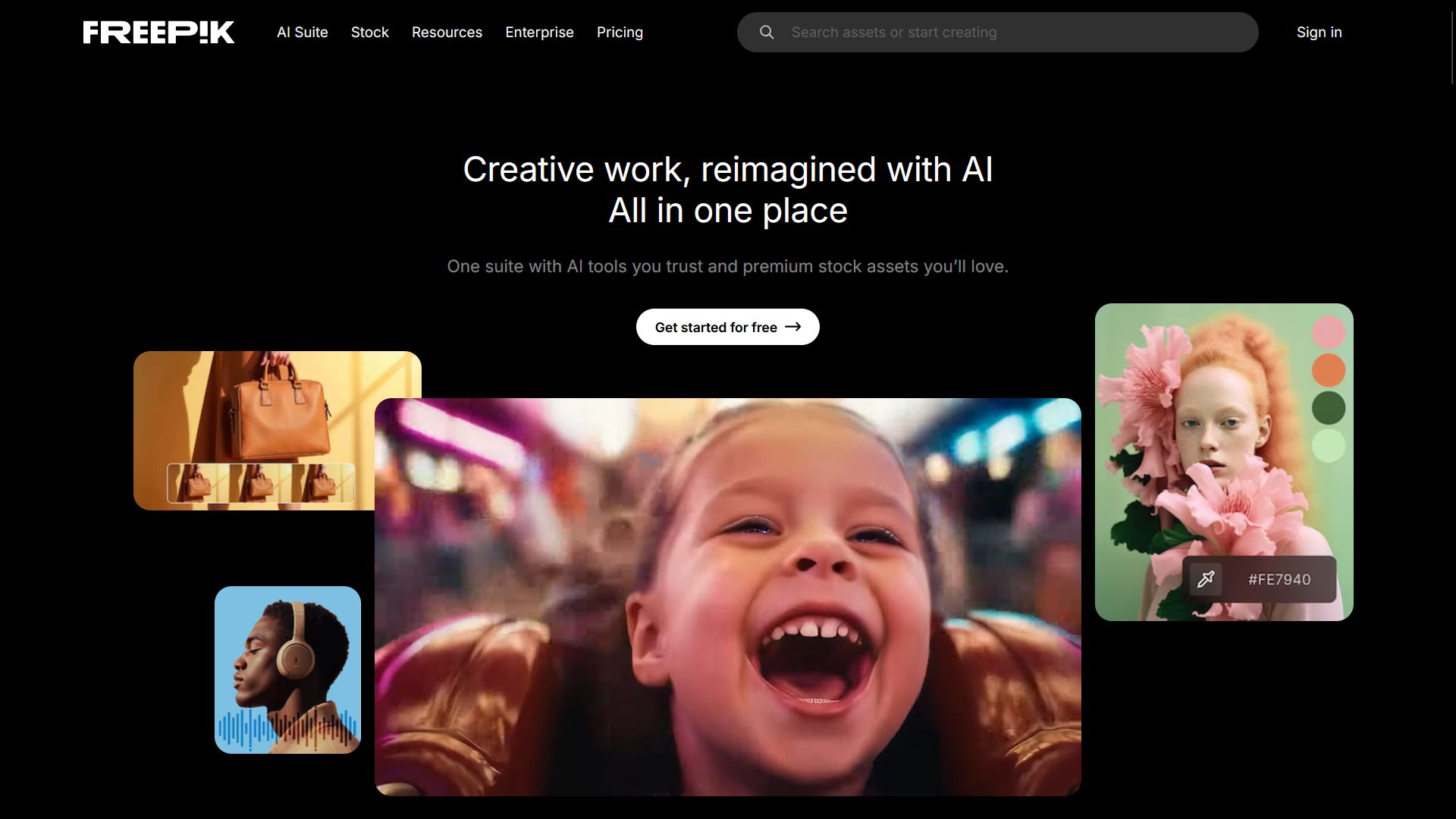Click the #FE7940 hex color label
The image size is (1456, 819).
tap(1279, 579)
